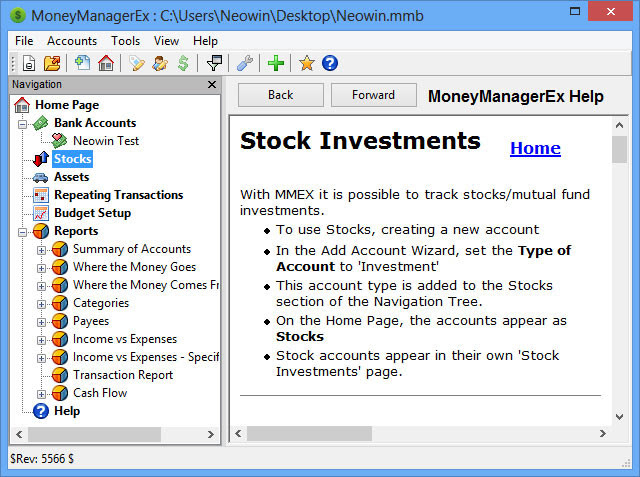
Task: Click the Repeating Transactions calendar icon
Action: (x=41, y=195)
